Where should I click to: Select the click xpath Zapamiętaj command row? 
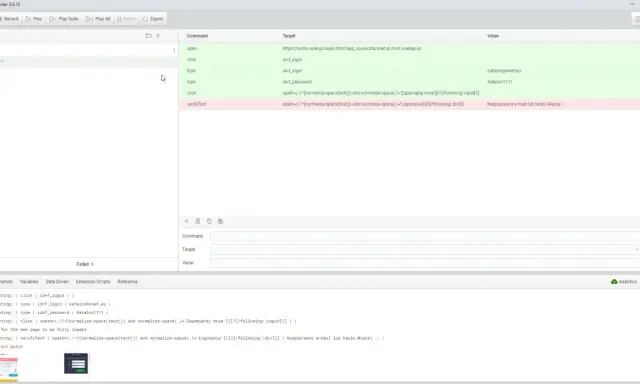(x=409, y=93)
